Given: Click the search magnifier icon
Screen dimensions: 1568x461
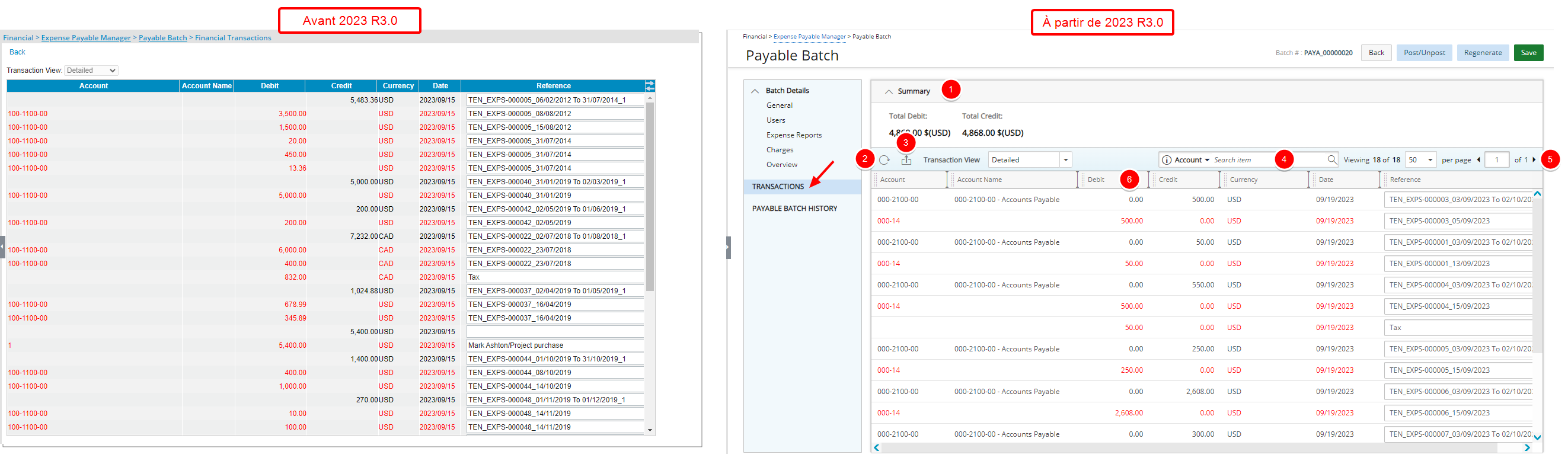Looking at the screenshot, I should [x=1332, y=160].
